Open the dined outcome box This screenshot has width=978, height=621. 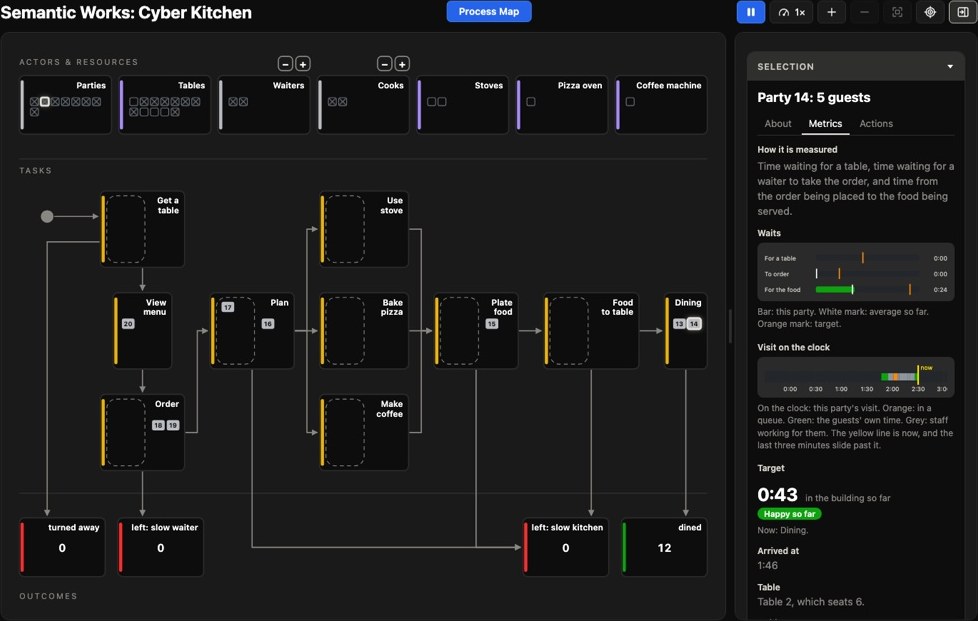coord(664,547)
